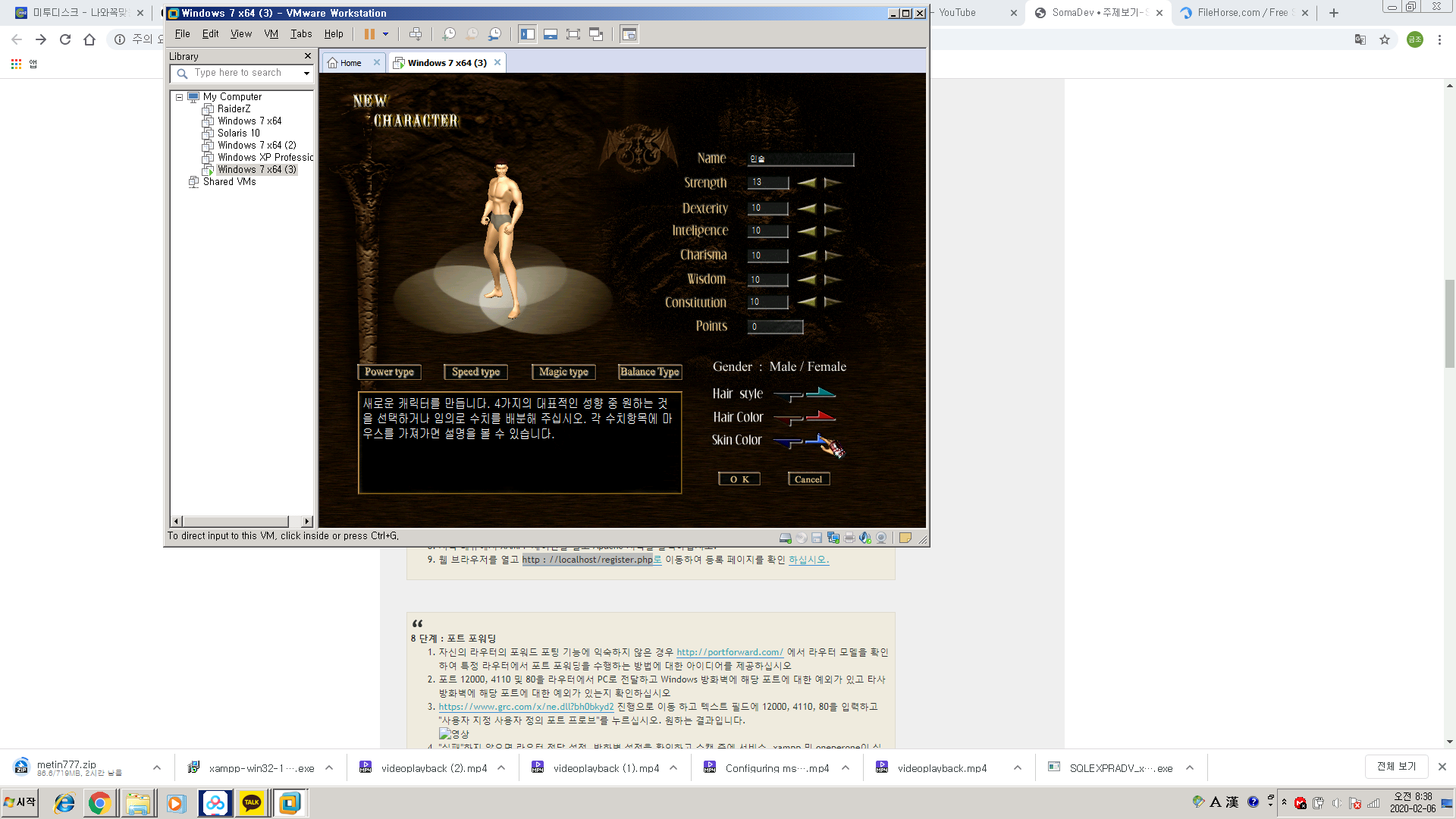Switch to the Home tab
Image resolution: width=1456 pixels, height=819 pixels.
click(350, 62)
